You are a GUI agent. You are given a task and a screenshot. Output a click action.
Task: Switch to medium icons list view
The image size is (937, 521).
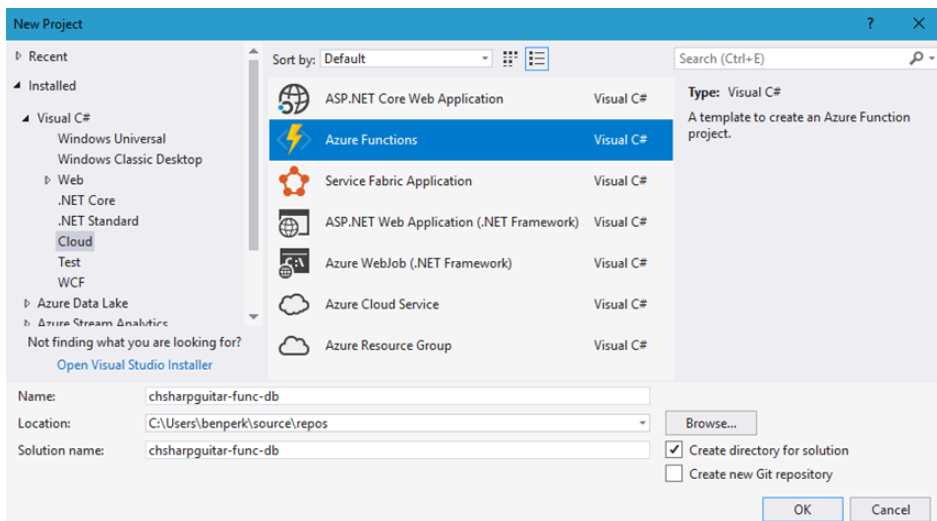[537, 59]
